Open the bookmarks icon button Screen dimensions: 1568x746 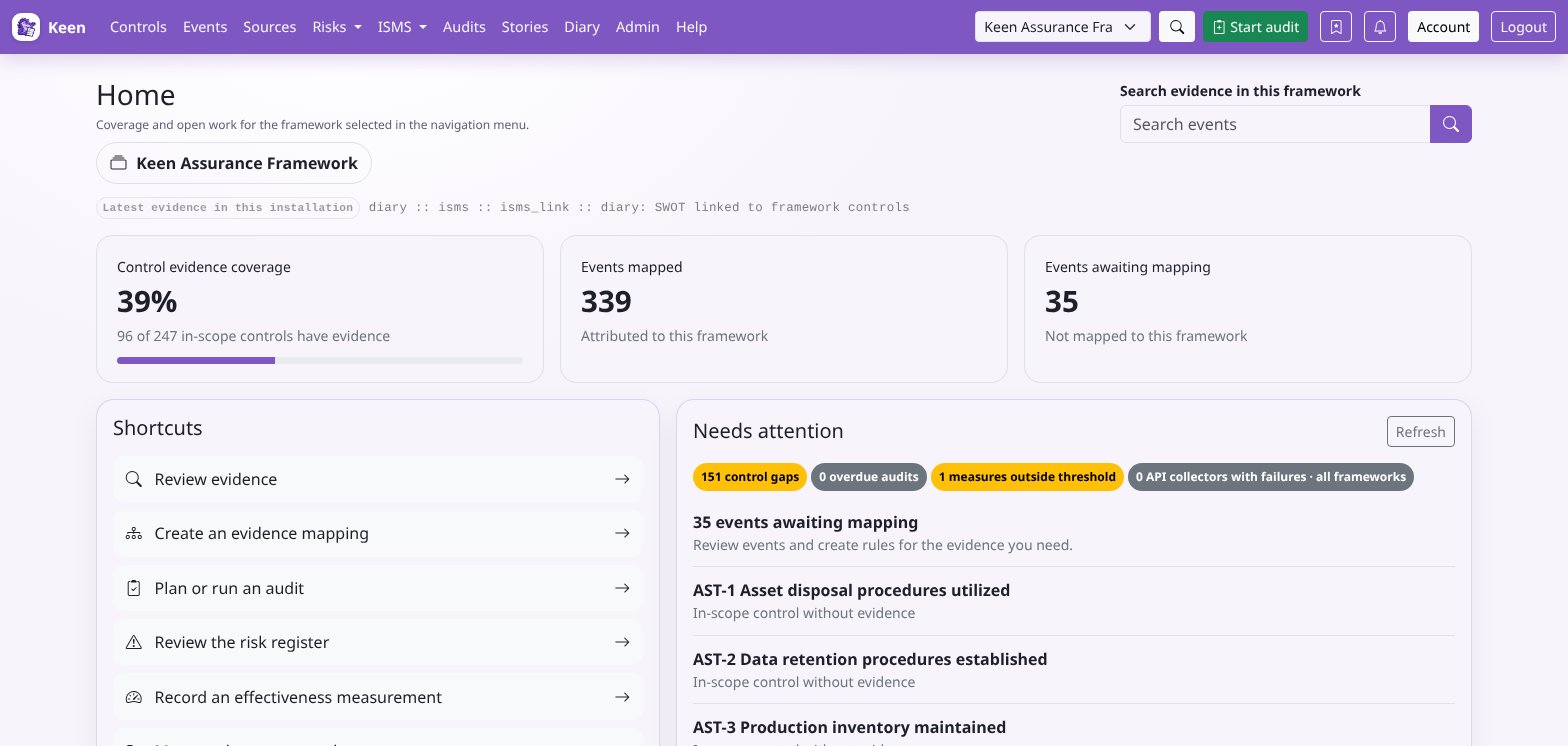pos(1336,27)
